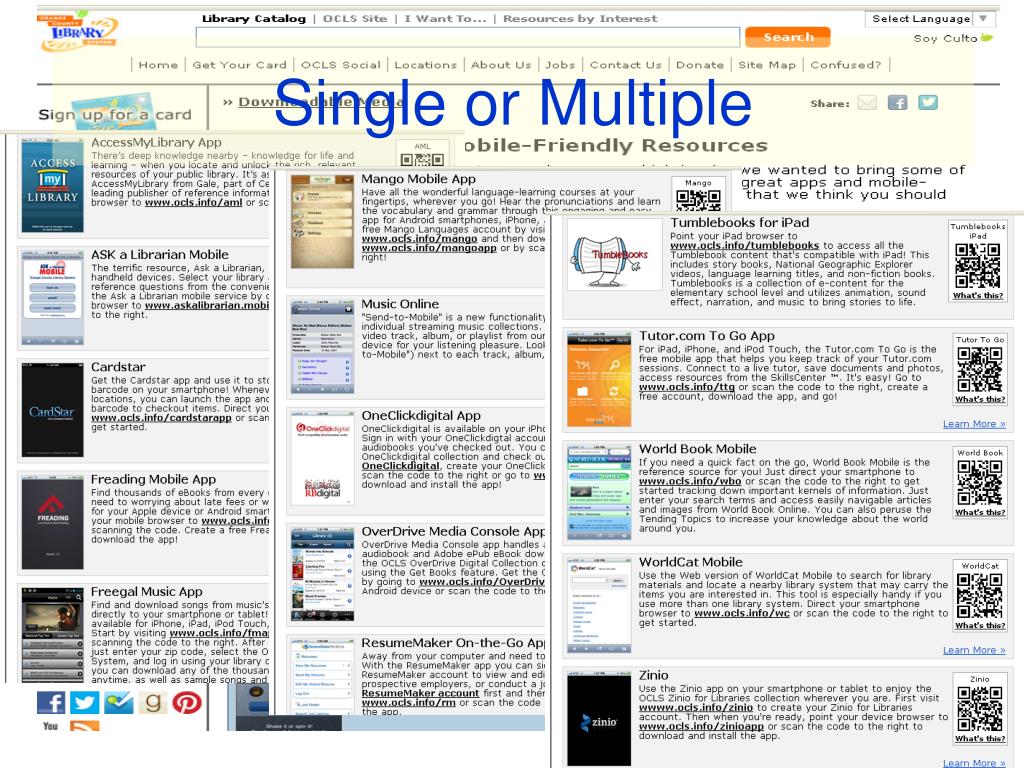
Task: Share on Twitter using the top icon
Action: [928, 103]
